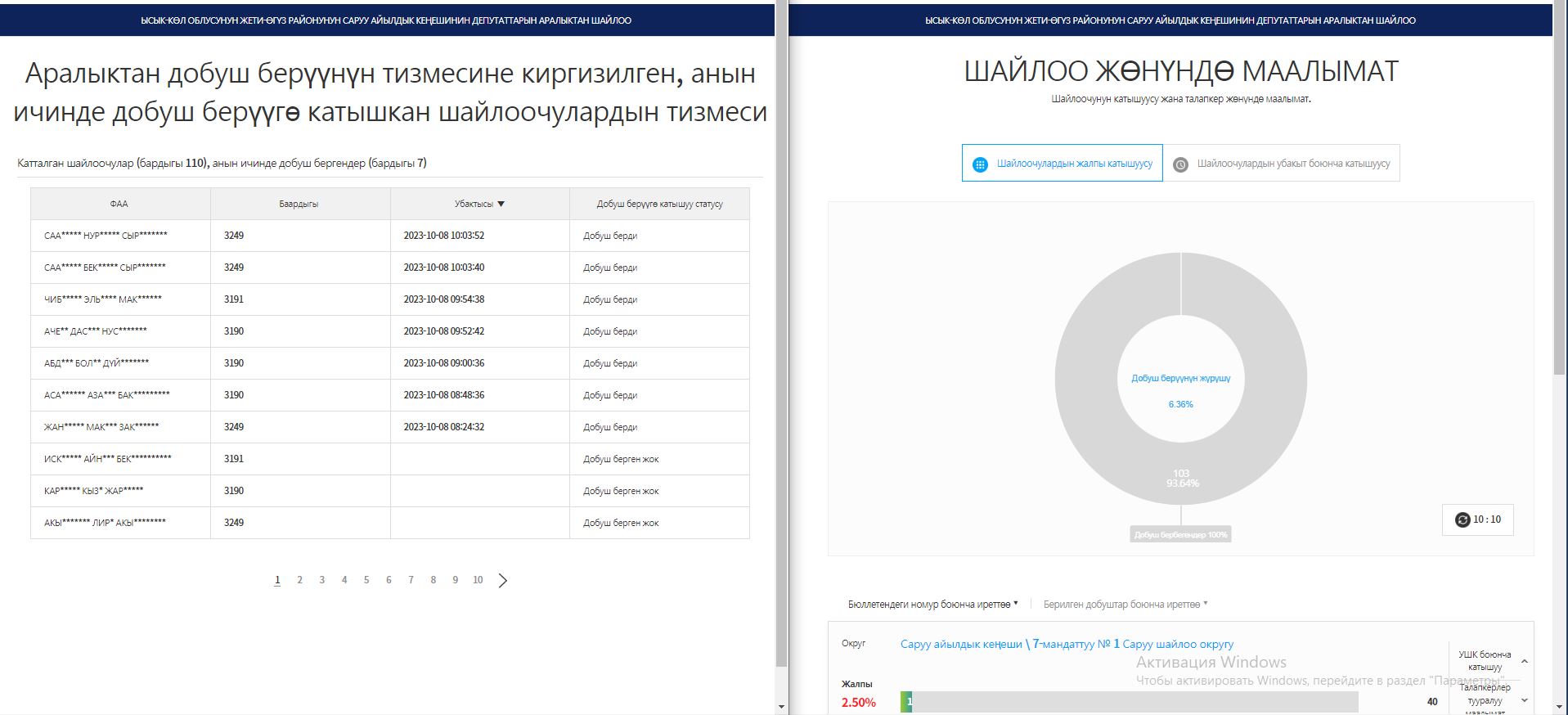Click the clock icon on turnout-by-time tab
The width and height of the screenshot is (1568, 715).
click(1180, 164)
